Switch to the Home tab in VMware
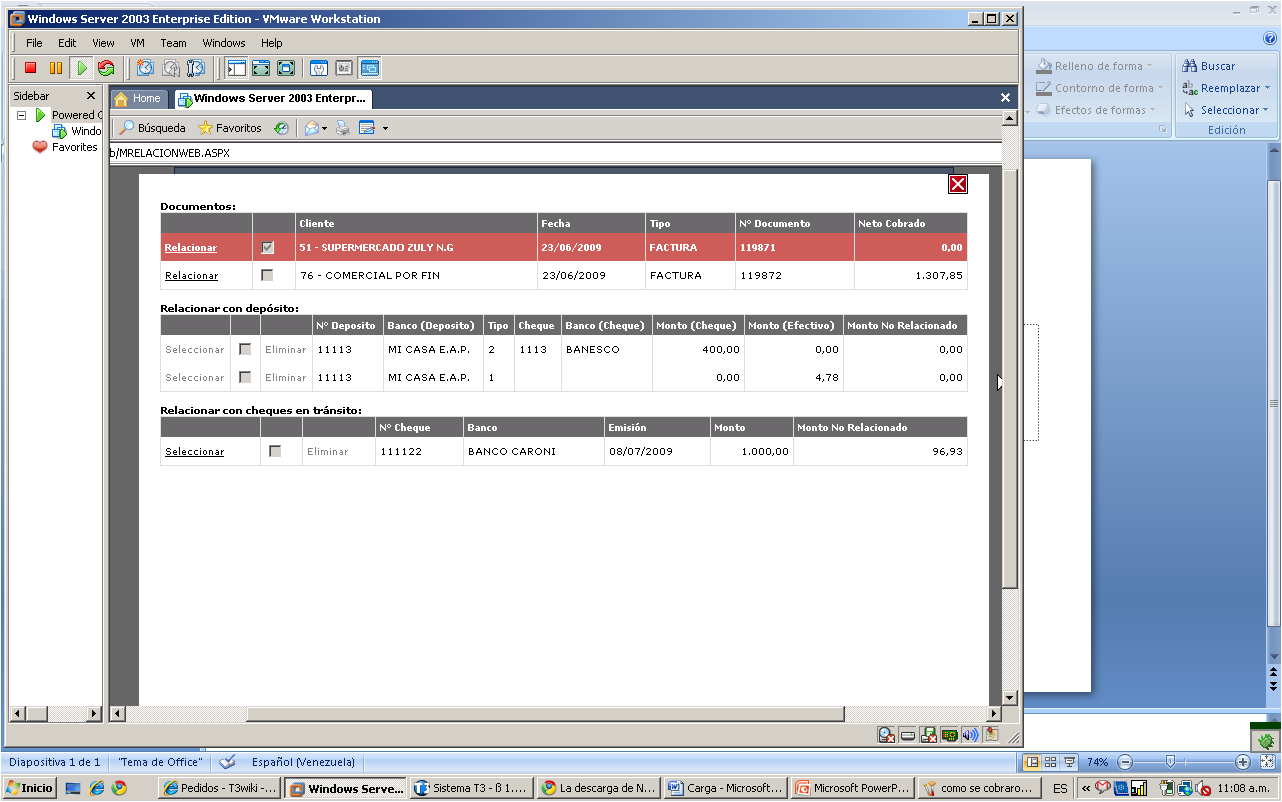The width and height of the screenshot is (1282, 802). tap(138, 98)
